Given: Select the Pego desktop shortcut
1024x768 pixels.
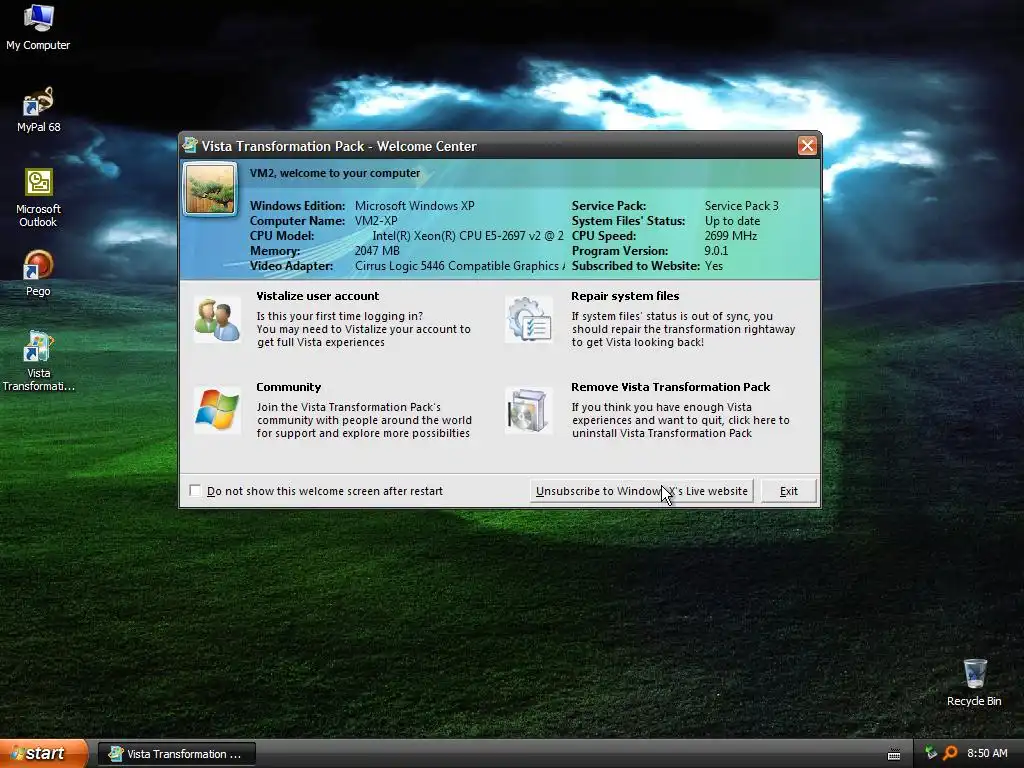Looking at the screenshot, I should point(38,274).
